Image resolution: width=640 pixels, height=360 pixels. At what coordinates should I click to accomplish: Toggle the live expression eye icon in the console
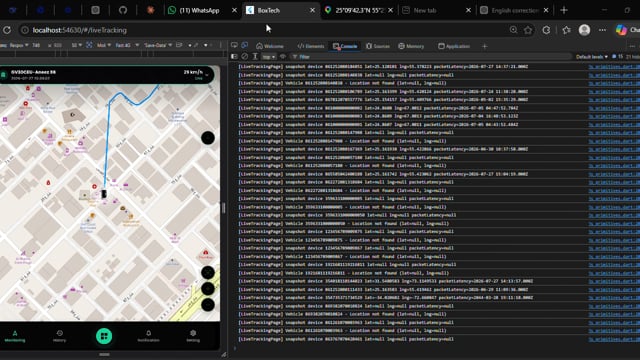point(282,56)
